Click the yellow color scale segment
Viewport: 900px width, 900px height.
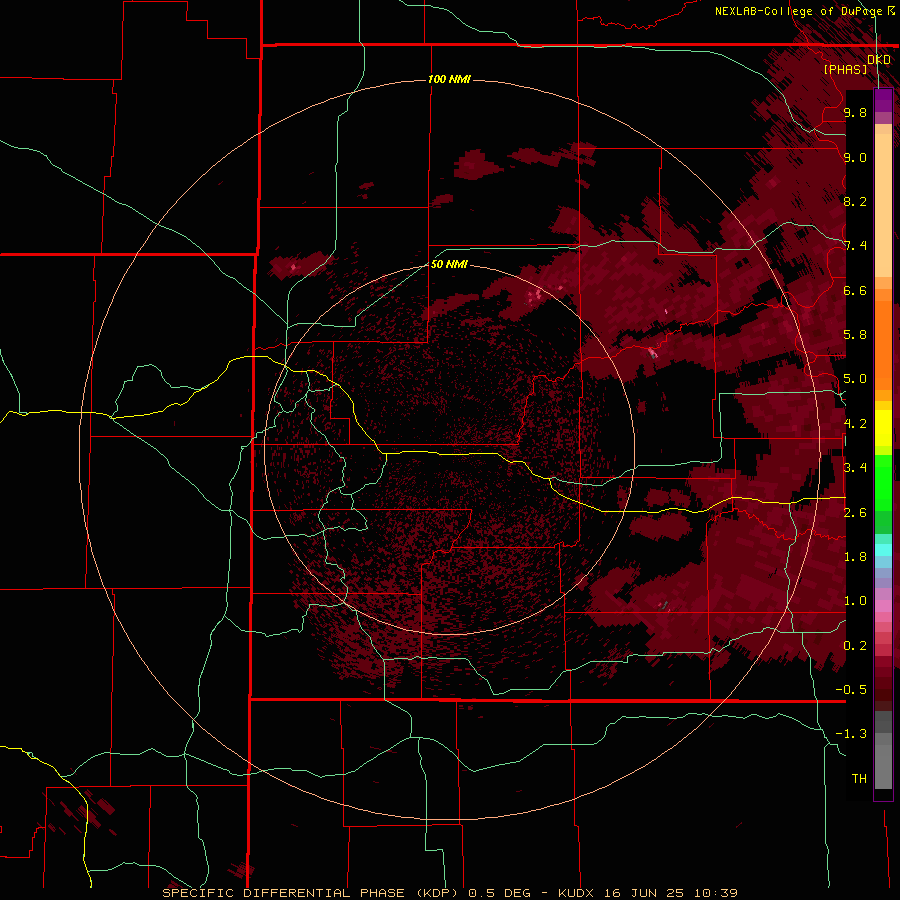[x=883, y=428]
